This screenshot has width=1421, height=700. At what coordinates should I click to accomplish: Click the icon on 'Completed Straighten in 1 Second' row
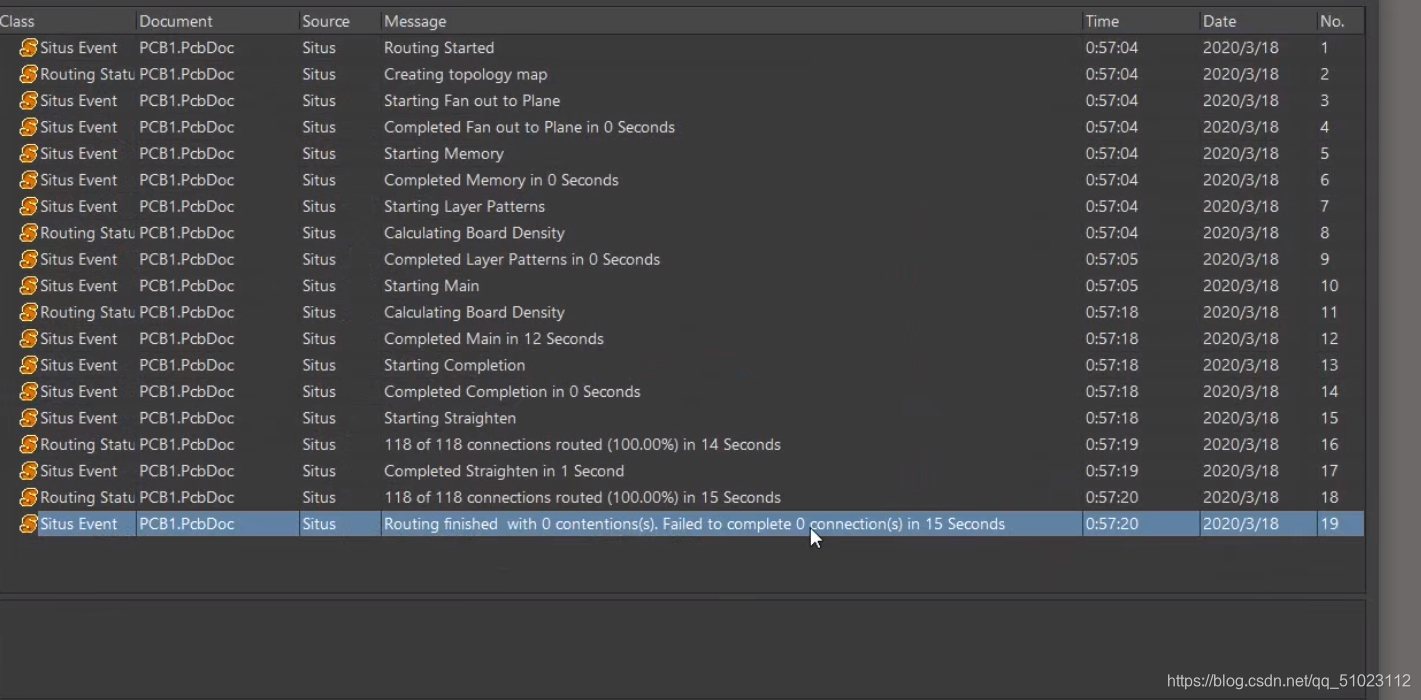tap(29, 472)
